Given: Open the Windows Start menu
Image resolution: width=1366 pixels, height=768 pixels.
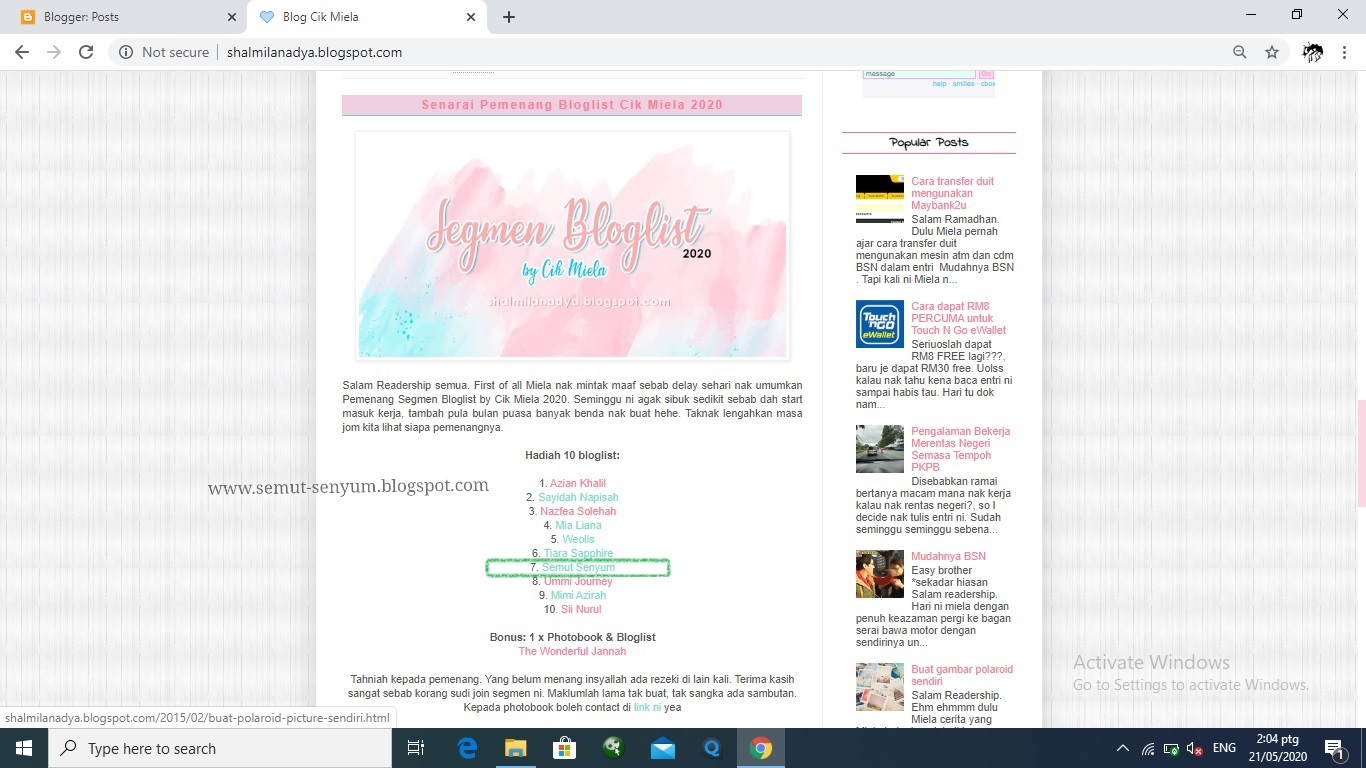Looking at the screenshot, I should click(24, 748).
